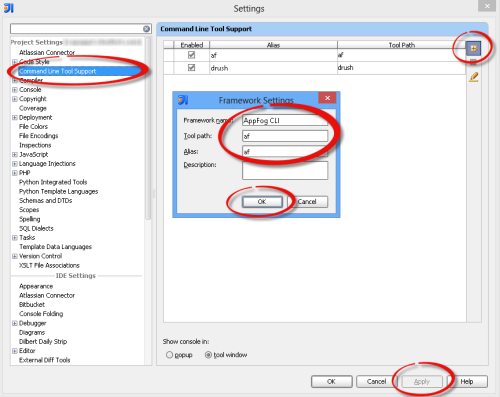Screen dimensions: 500x397
Task: Select the af tool path cell
Action: pyautogui.click(x=401, y=55)
